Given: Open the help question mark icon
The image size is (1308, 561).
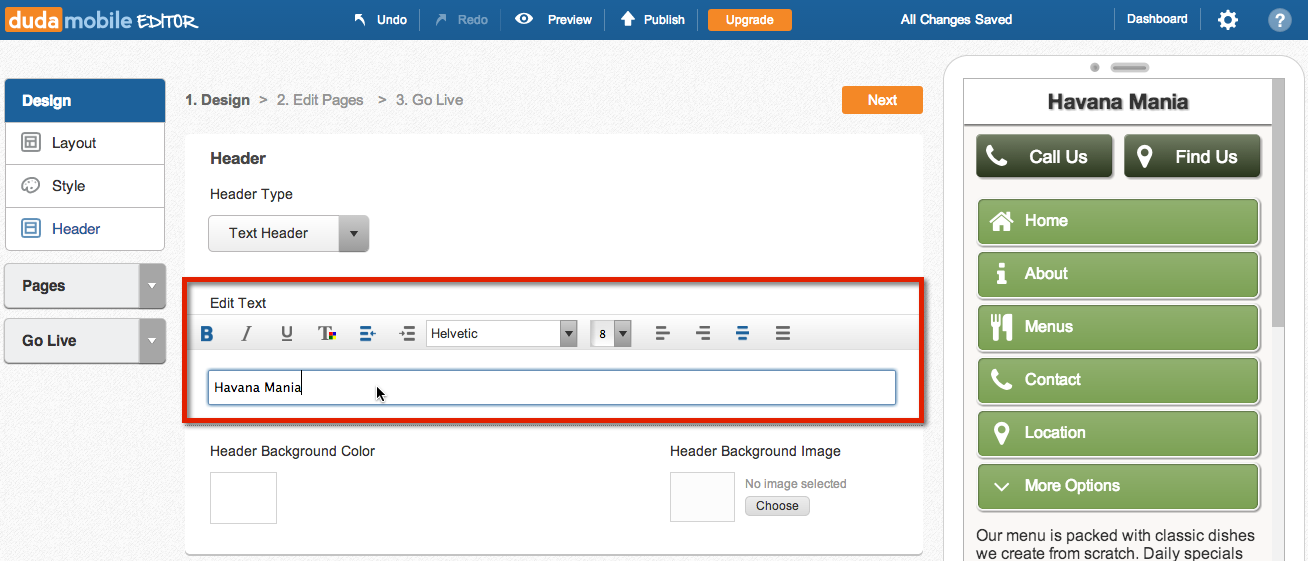Looking at the screenshot, I should point(1279,20).
